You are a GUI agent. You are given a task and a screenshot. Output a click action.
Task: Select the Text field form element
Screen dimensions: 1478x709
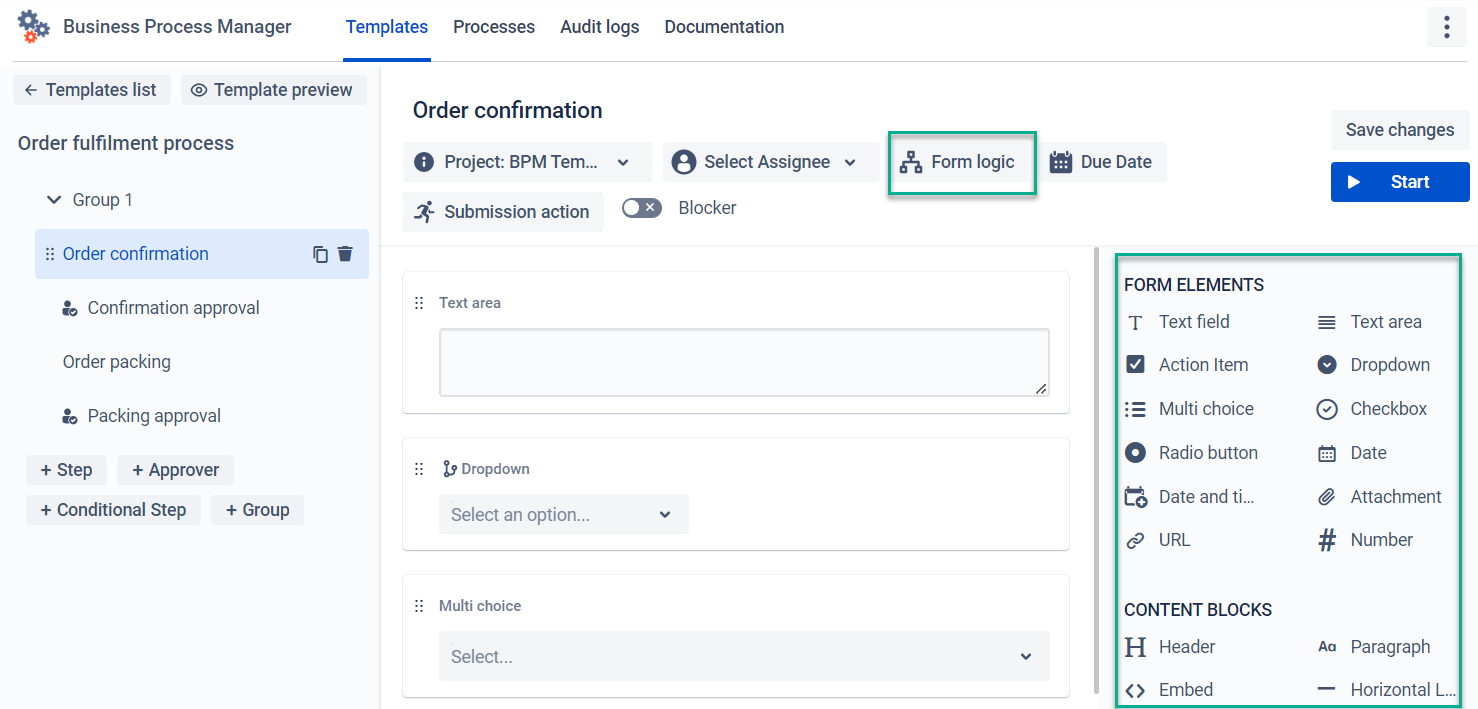[1192, 321]
